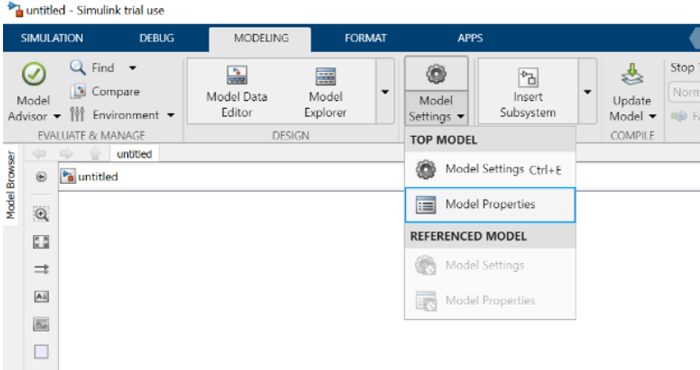The image size is (700, 370).
Task: Zoom in using the left palette magnifier
Action: coord(41,215)
